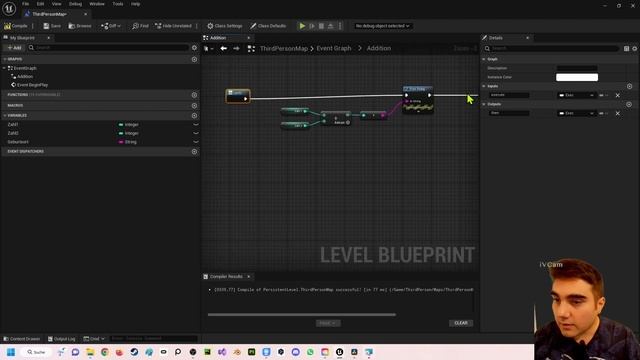
Task: Select the Print String node
Action: tap(418, 99)
